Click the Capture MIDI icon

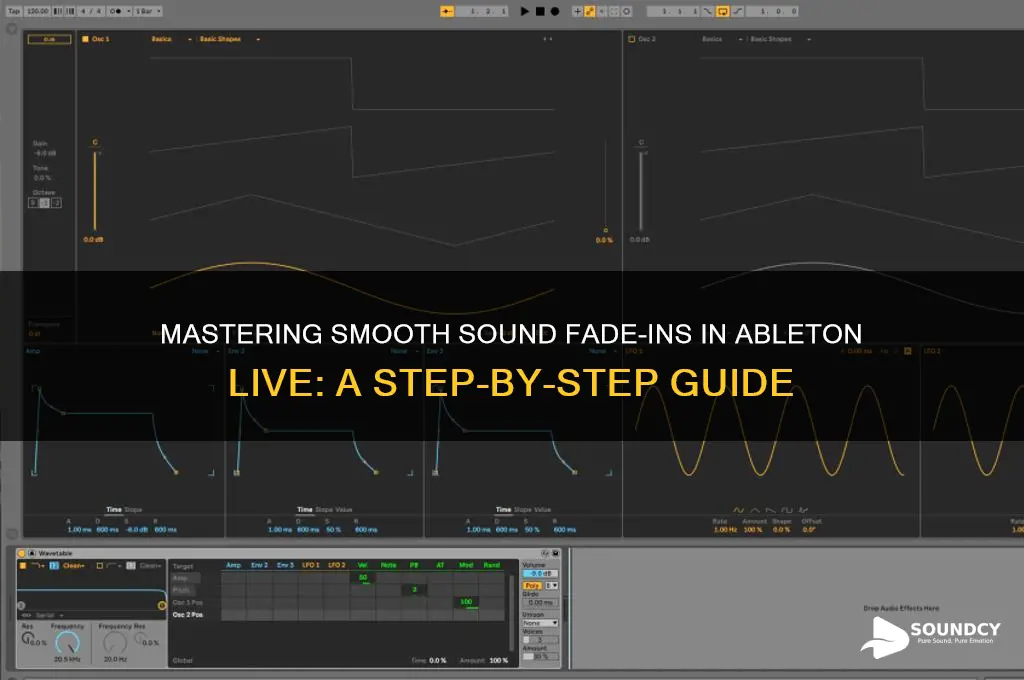(614, 11)
